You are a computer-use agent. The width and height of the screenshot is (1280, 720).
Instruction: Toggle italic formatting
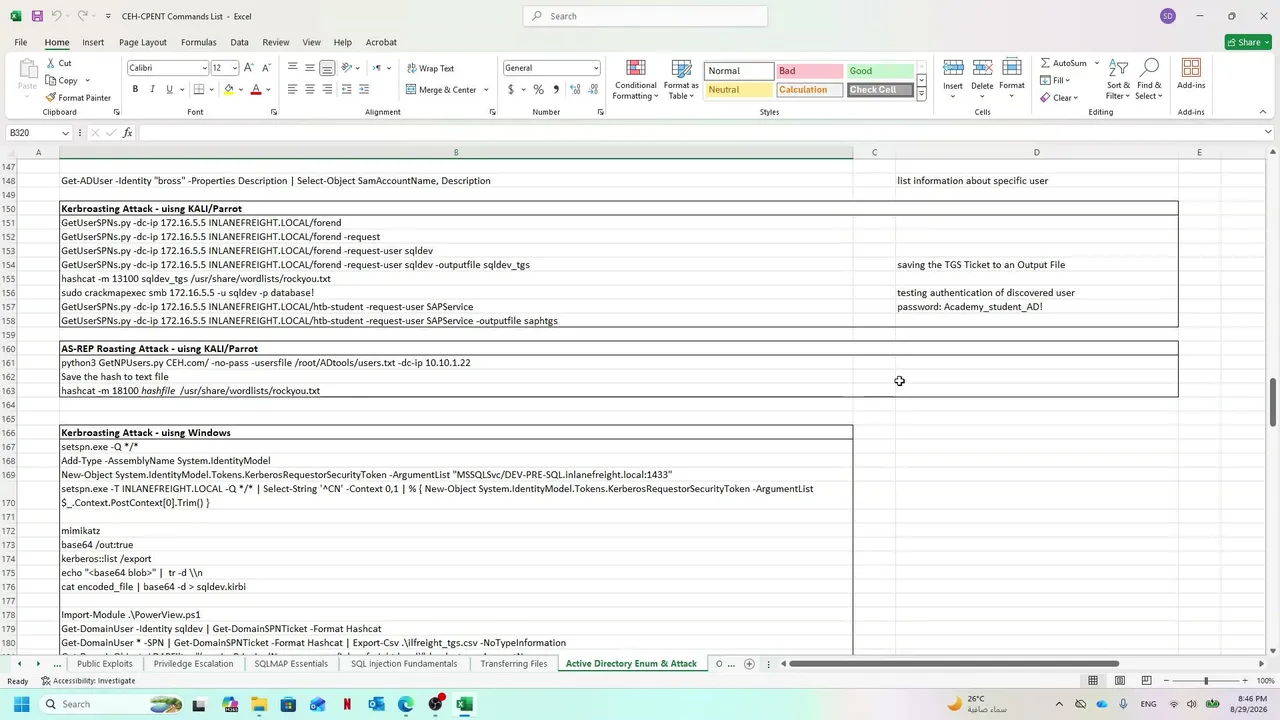click(152, 90)
